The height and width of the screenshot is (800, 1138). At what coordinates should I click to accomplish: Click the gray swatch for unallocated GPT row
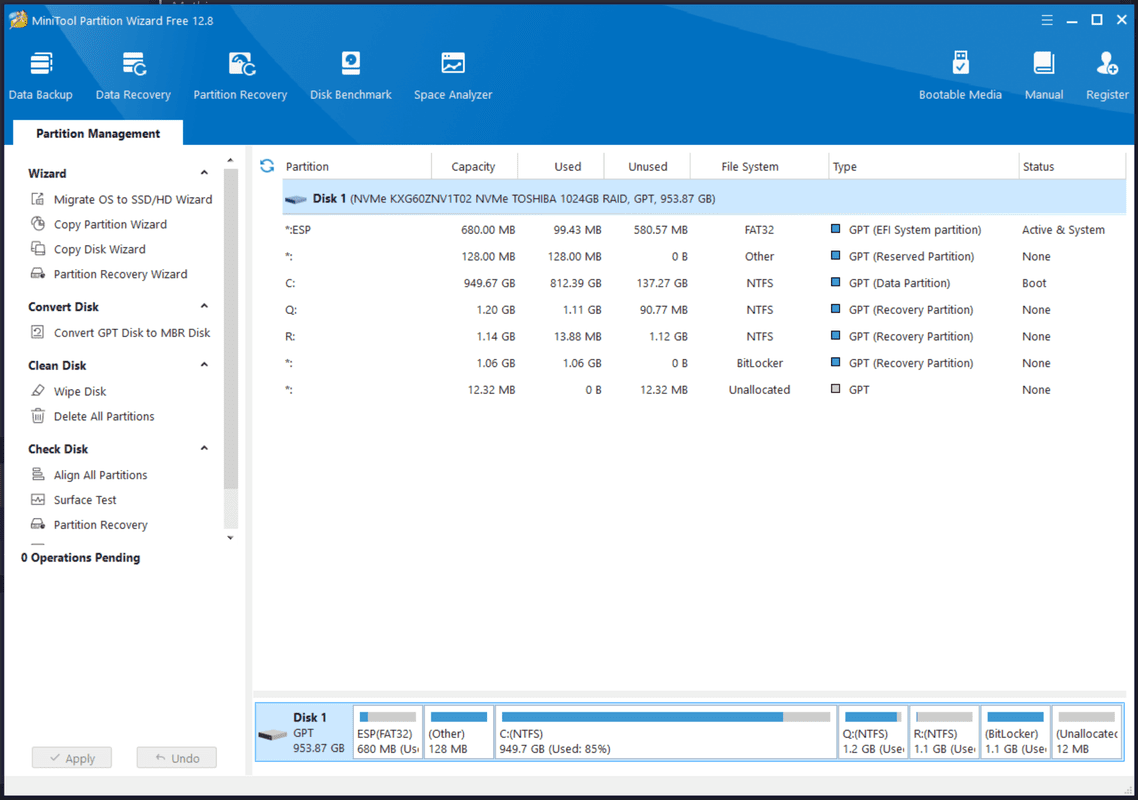pos(835,389)
